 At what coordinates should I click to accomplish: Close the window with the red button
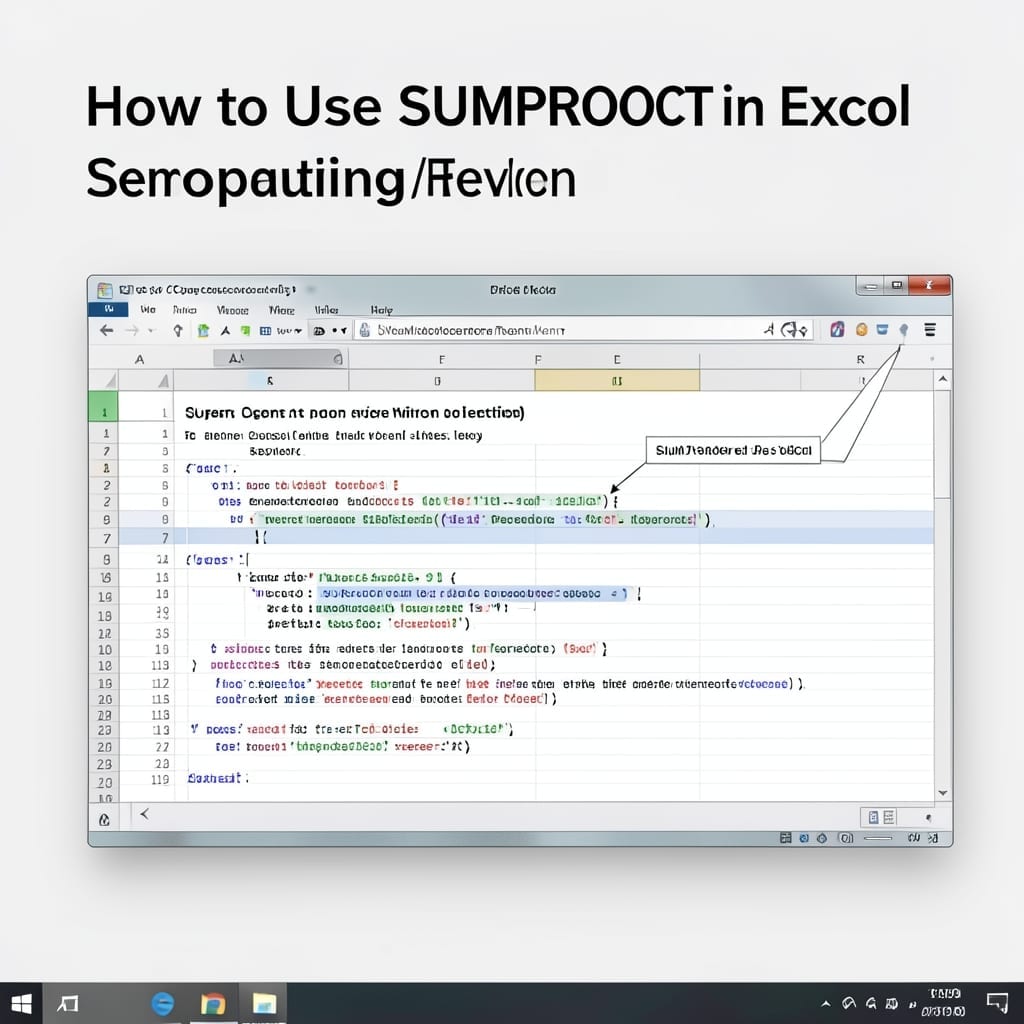coord(930,285)
